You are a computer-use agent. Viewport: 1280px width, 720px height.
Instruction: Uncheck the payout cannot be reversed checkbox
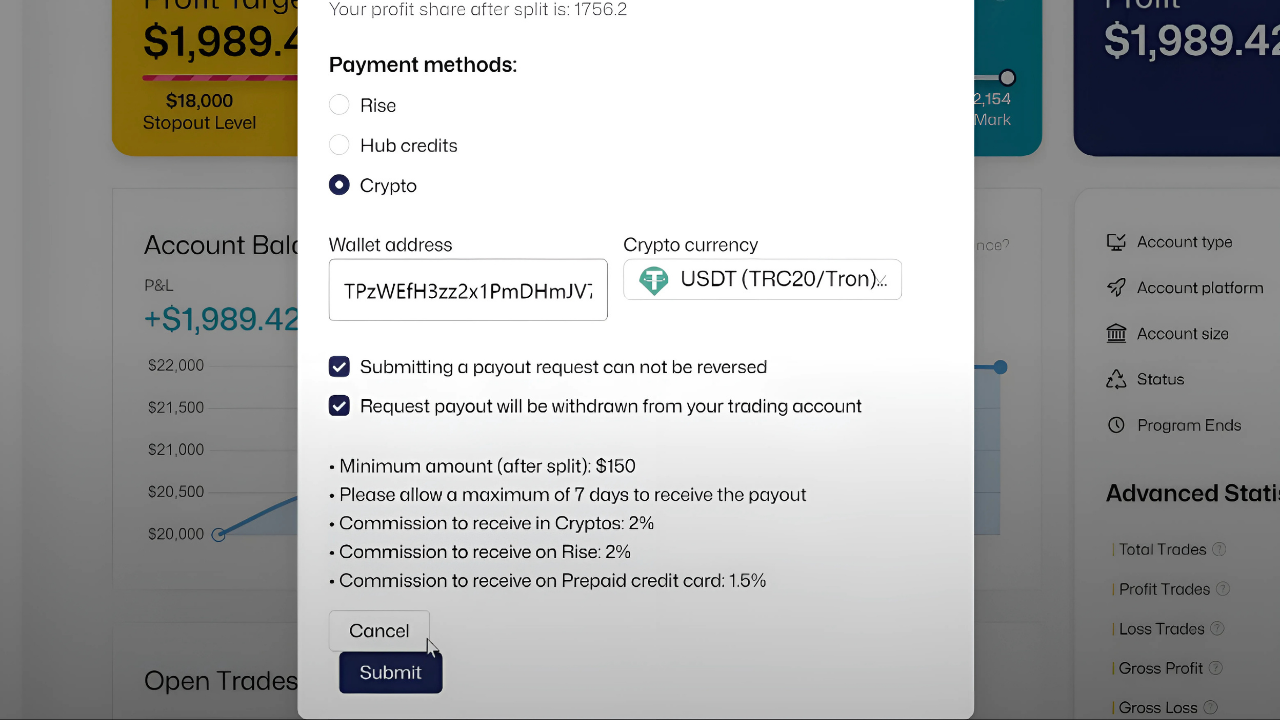(x=340, y=367)
